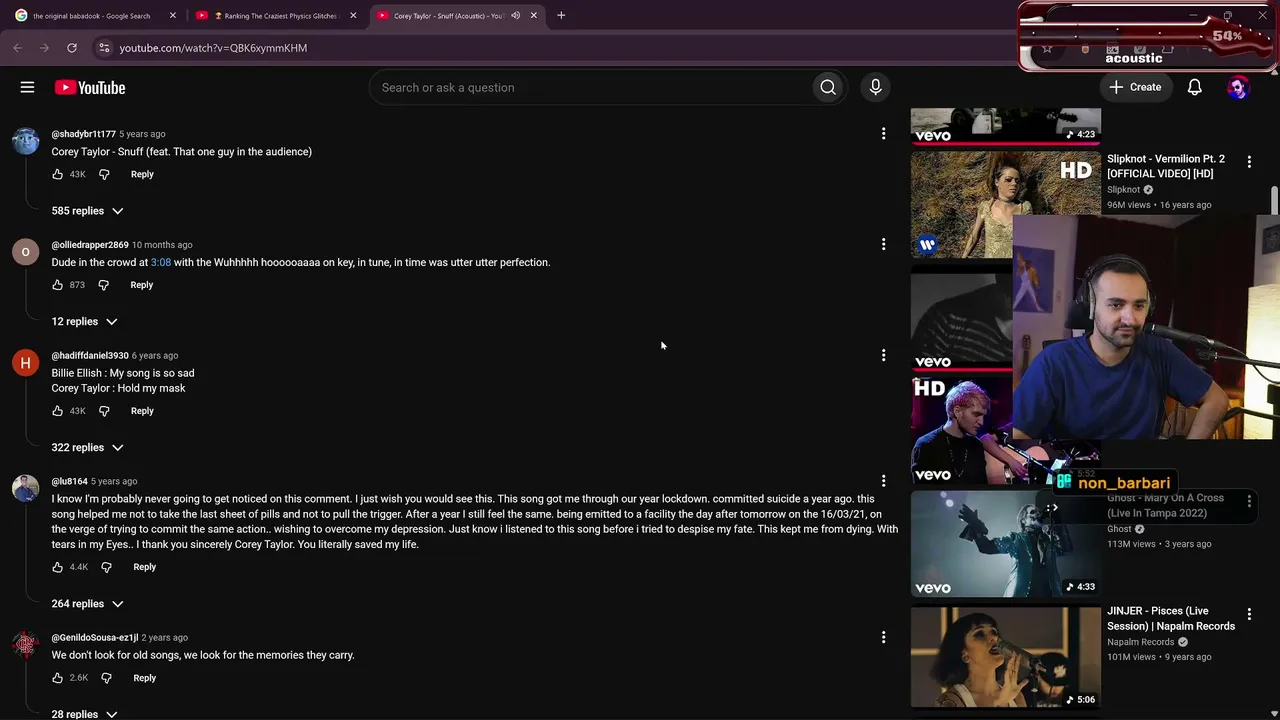
Task: View site information icon beside the URL
Action: click(x=103, y=48)
